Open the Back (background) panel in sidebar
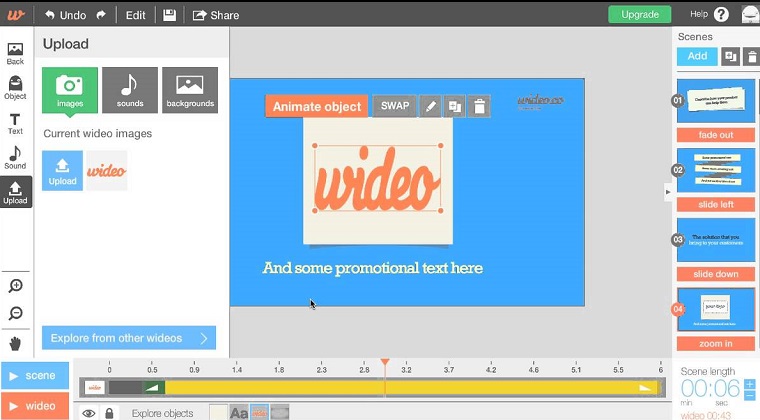760x420 pixels. tap(15, 54)
